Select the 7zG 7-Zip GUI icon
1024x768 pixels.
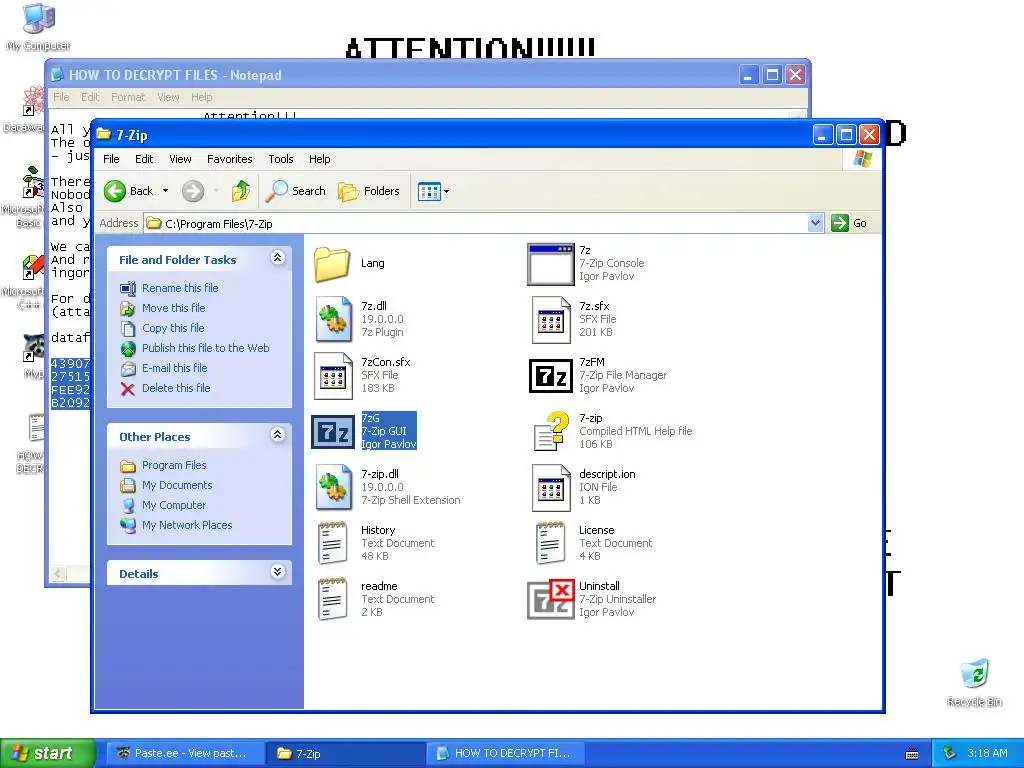coord(333,432)
